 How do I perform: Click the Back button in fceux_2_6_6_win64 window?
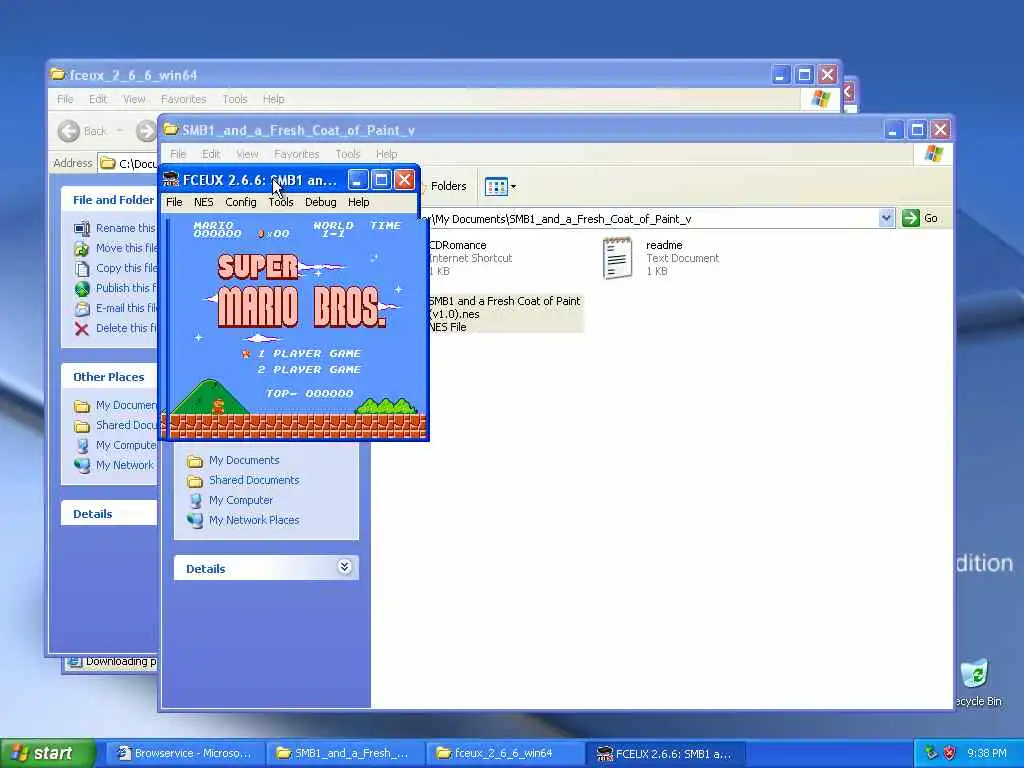click(82, 131)
